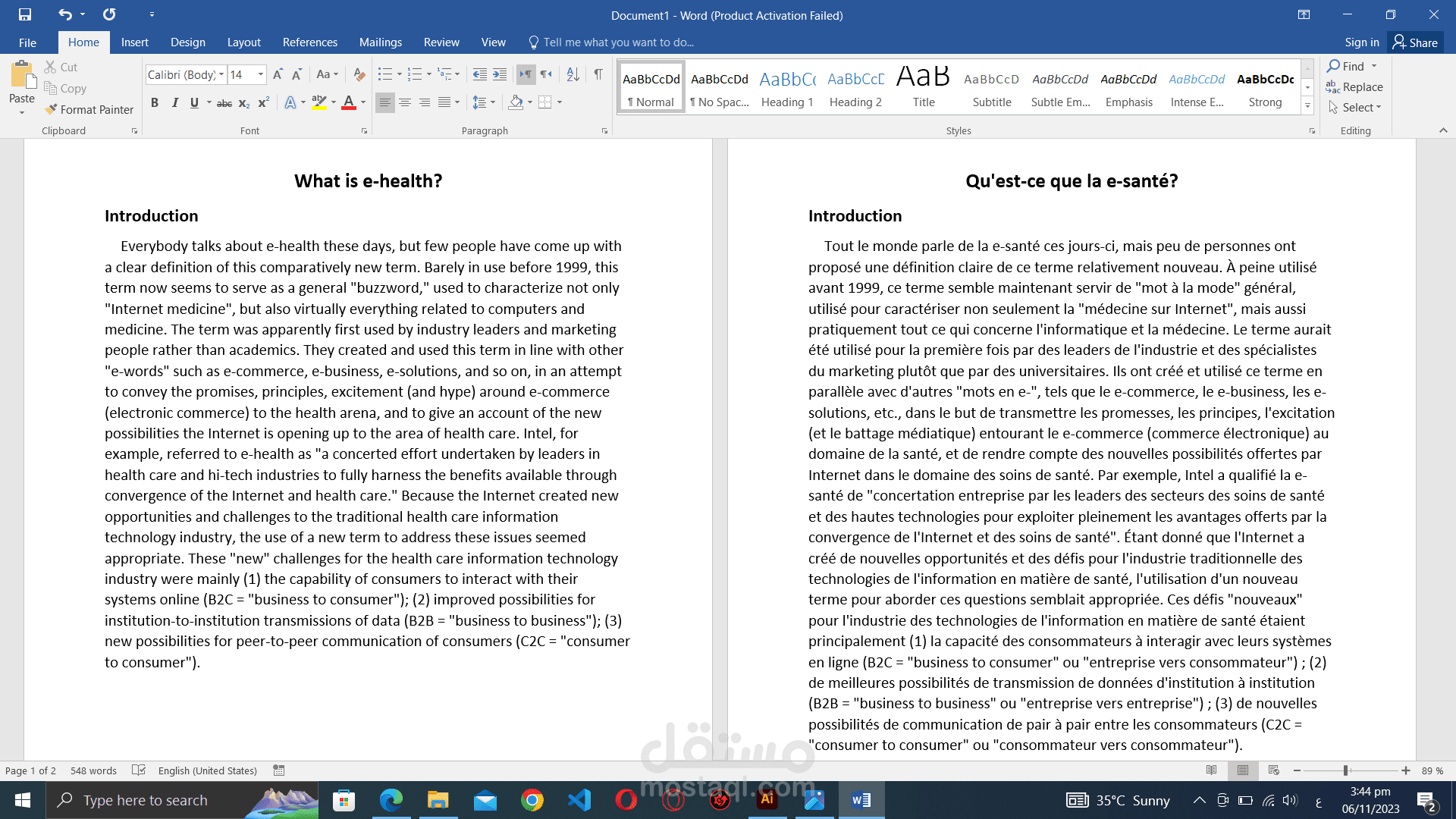Switch to Read Mode view icon
This screenshot has width=1456, height=819.
click(1212, 770)
